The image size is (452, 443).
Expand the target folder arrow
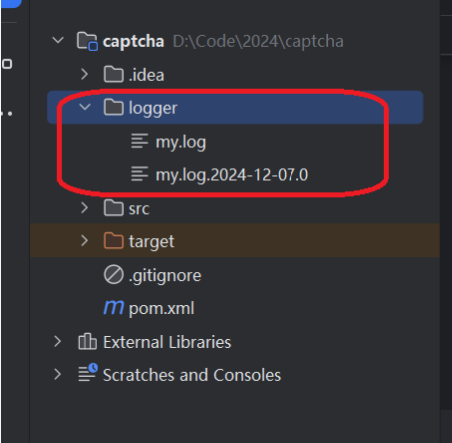pyautogui.click(x=85, y=241)
